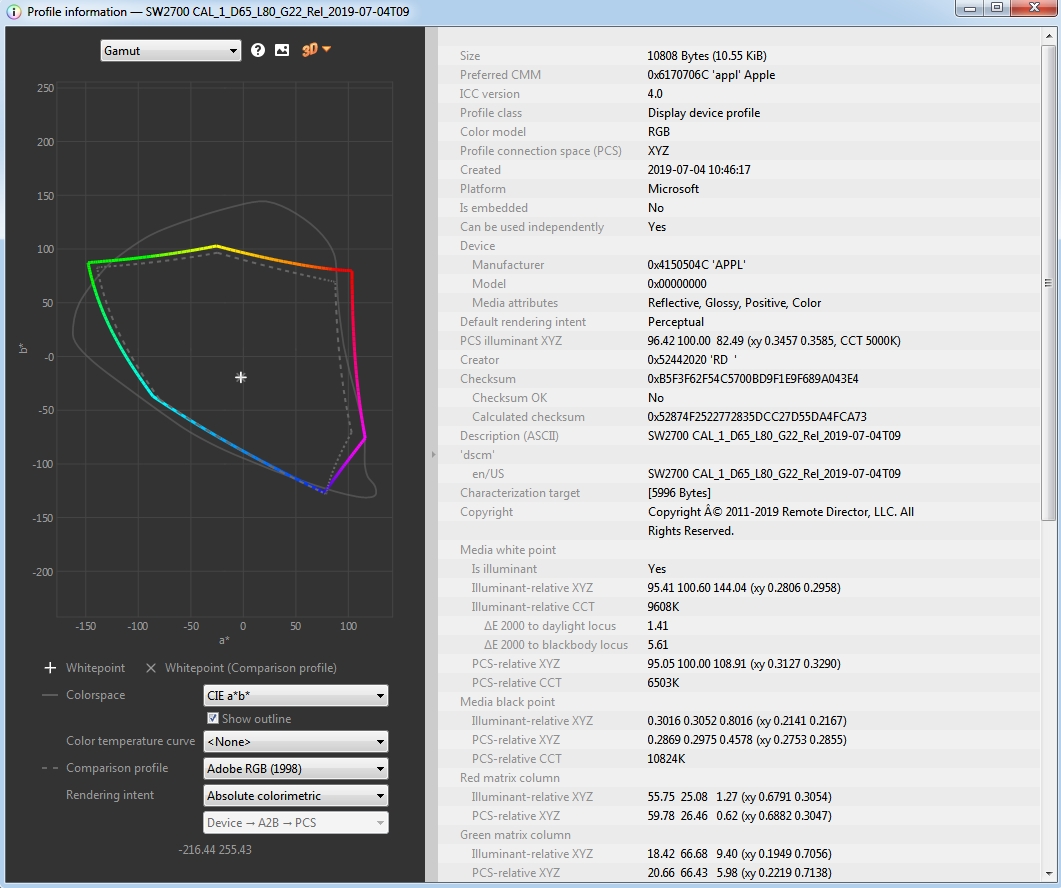The height and width of the screenshot is (888, 1061).
Task: Click the help question mark icon
Action: coord(258,50)
